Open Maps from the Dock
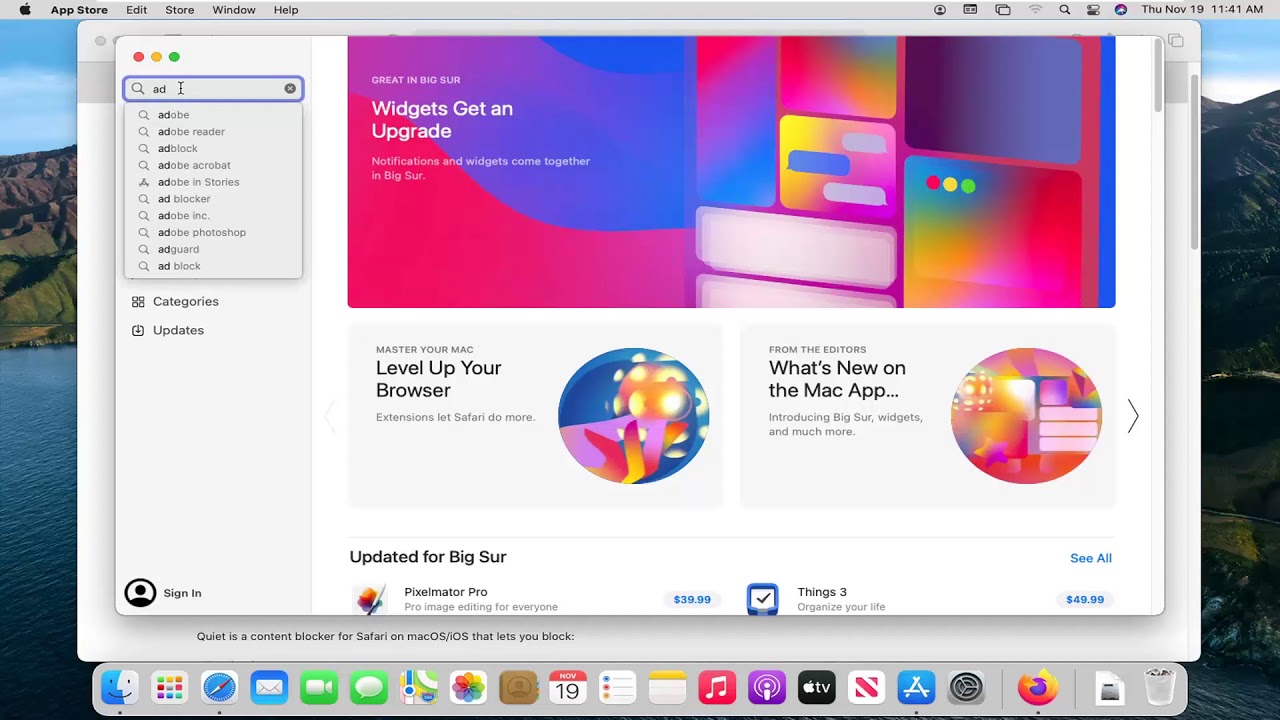This screenshot has height=720, width=1280. click(x=419, y=688)
